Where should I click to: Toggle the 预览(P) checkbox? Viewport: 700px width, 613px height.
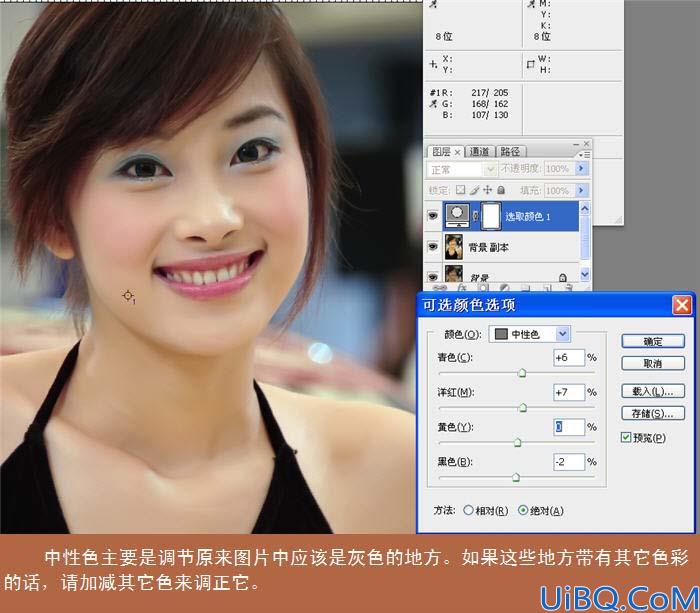(626, 438)
